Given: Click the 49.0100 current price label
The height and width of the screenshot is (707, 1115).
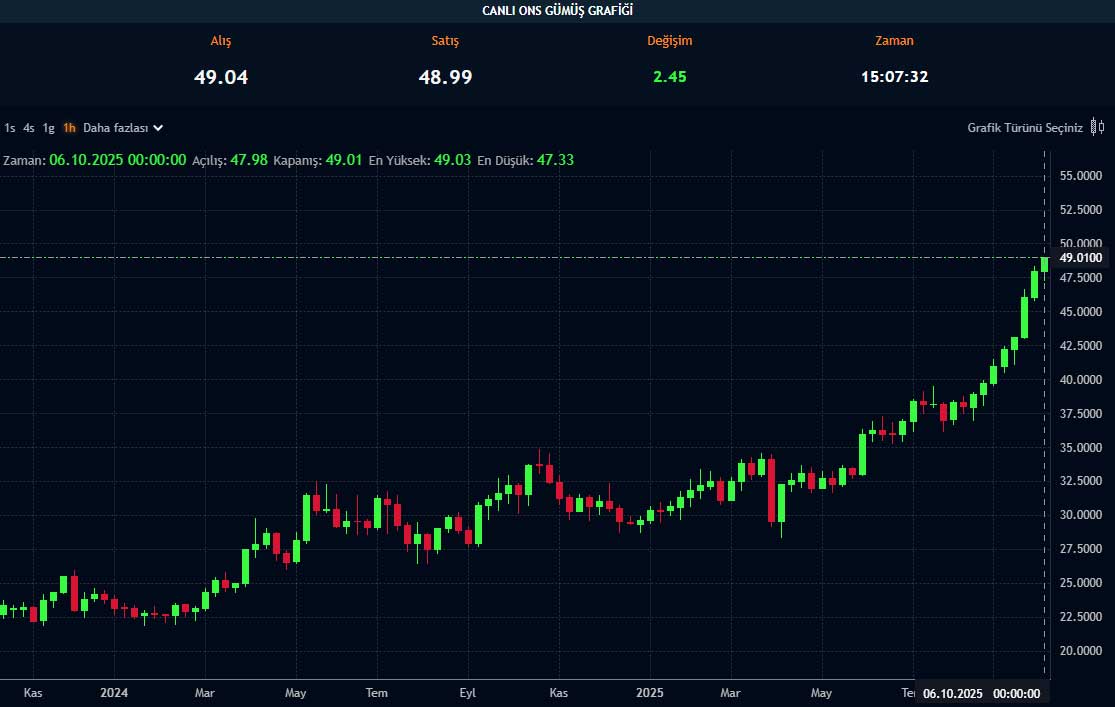Looking at the screenshot, I should [x=1080, y=258].
